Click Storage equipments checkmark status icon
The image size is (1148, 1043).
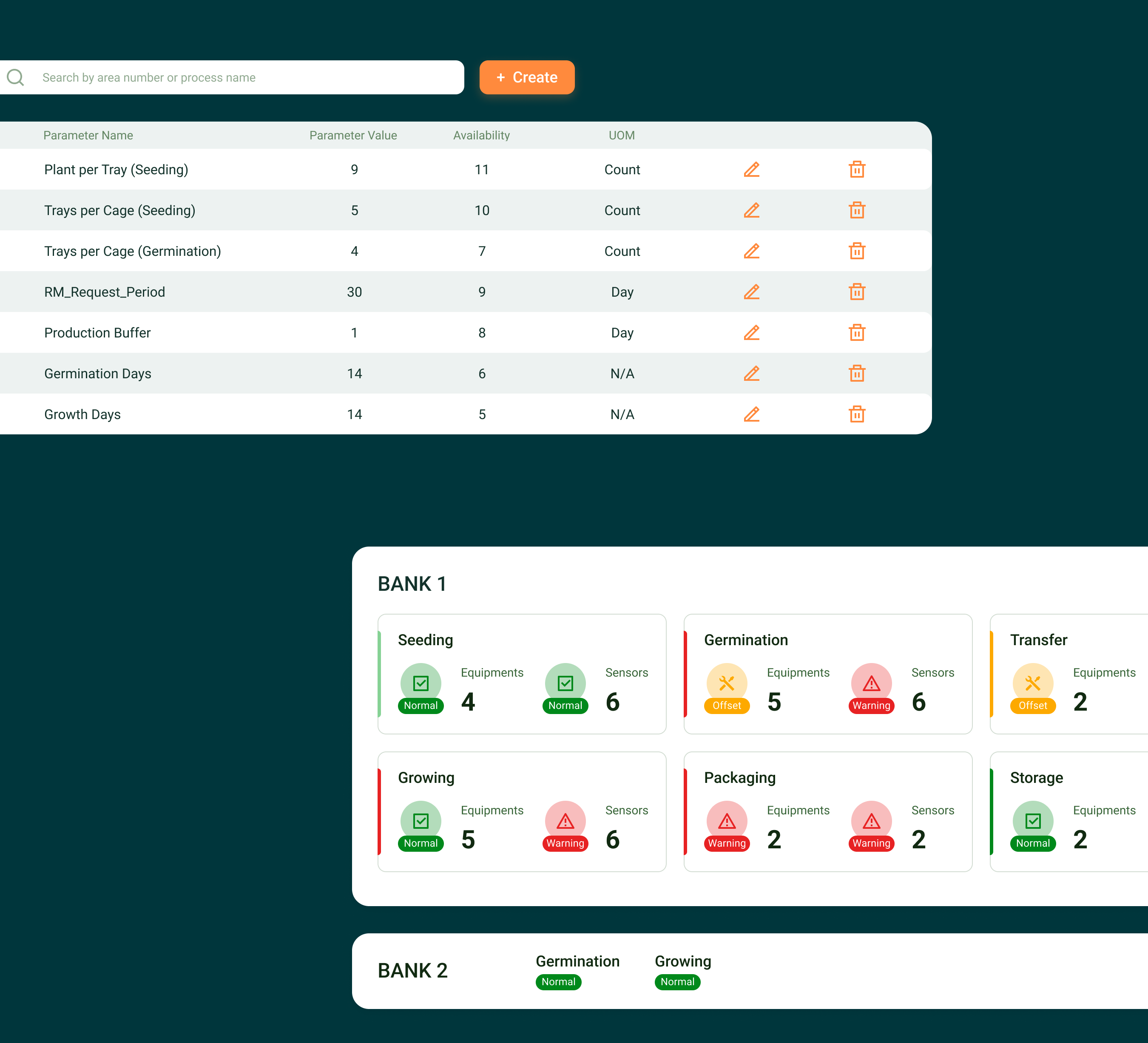[1033, 821]
